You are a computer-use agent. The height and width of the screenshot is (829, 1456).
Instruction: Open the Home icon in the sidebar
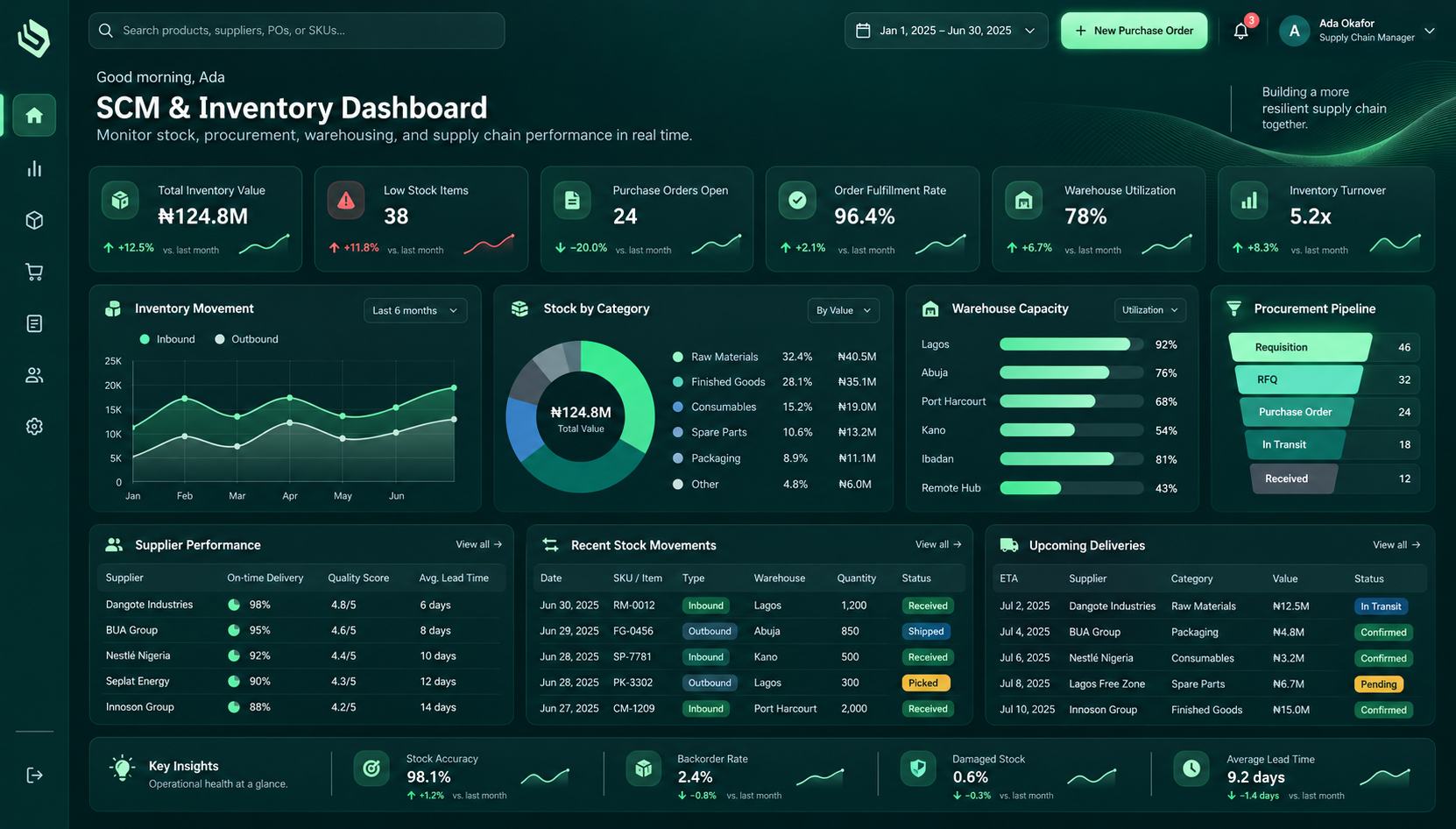point(34,116)
